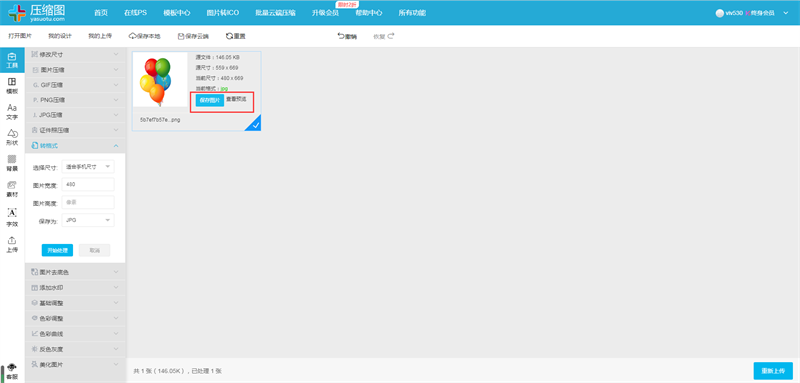Open the 保存为 JPG format dropdown
This screenshot has height=383, width=800.
click(88, 220)
